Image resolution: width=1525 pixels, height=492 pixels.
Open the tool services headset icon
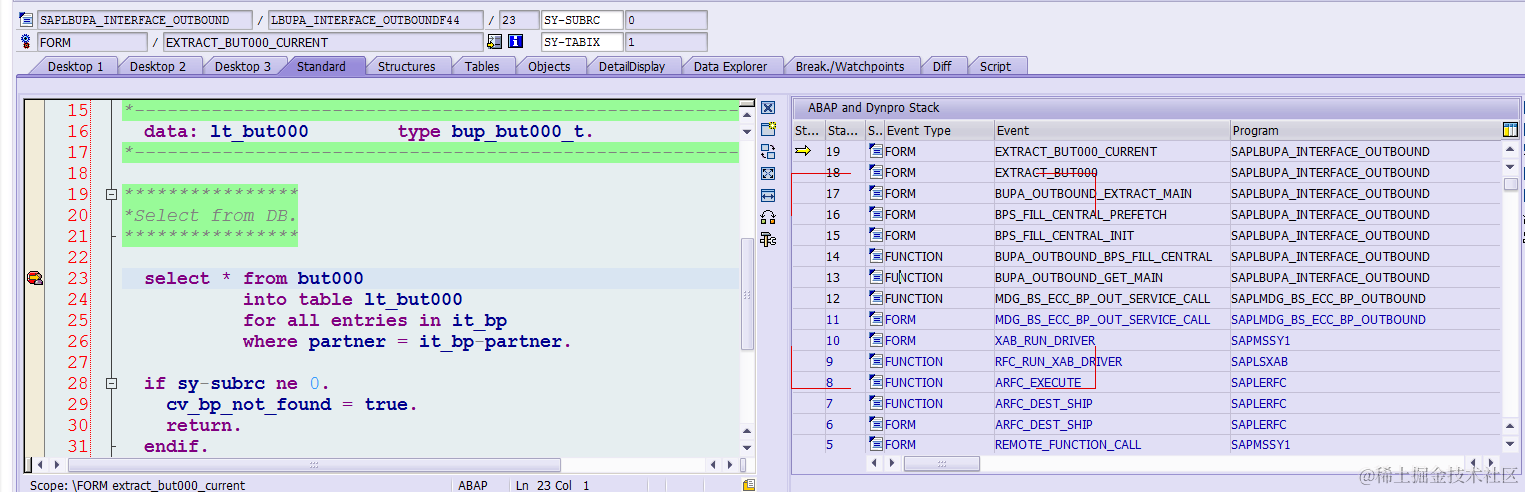[768, 218]
